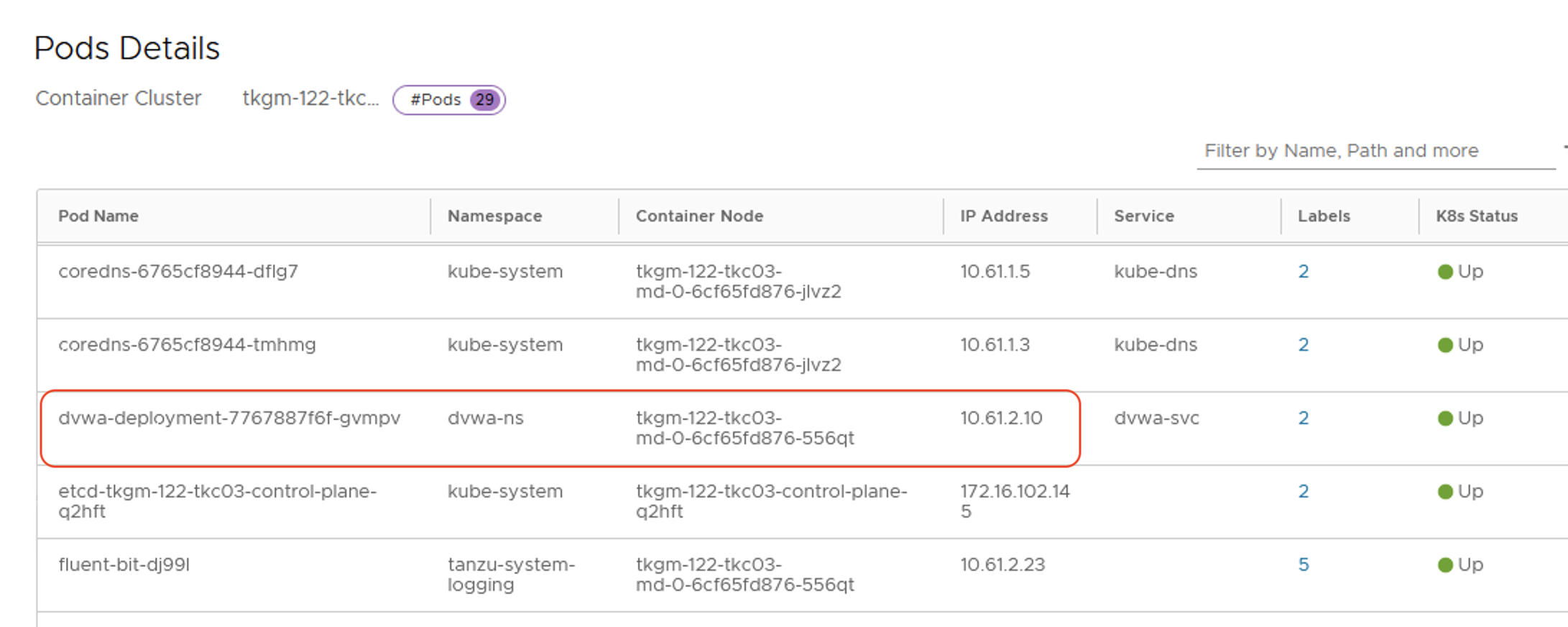The width and height of the screenshot is (1568, 627).
Task: Sort by Namespace column header
Action: click(x=494, y=216)
